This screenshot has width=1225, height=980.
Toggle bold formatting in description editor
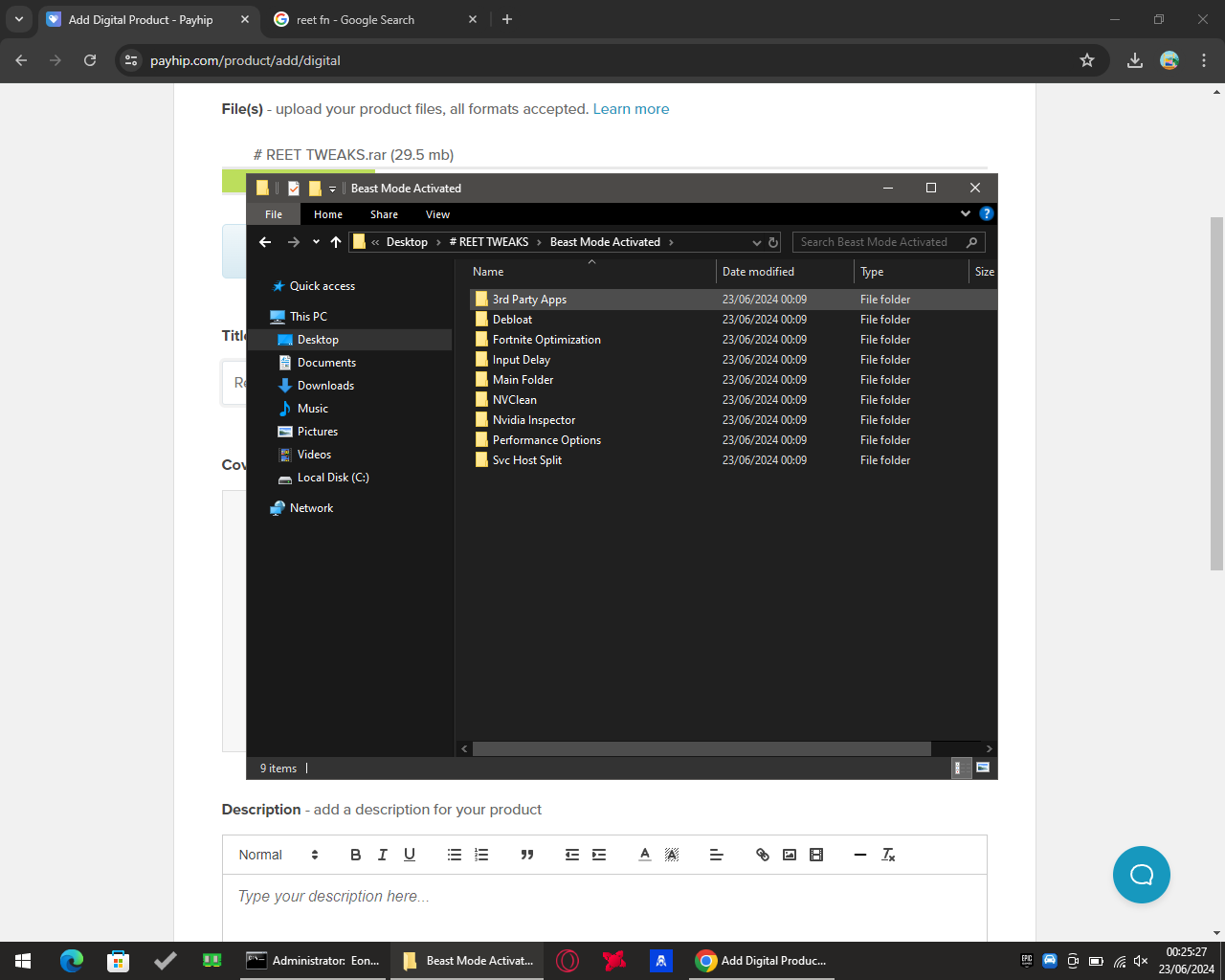pos(356,855)
